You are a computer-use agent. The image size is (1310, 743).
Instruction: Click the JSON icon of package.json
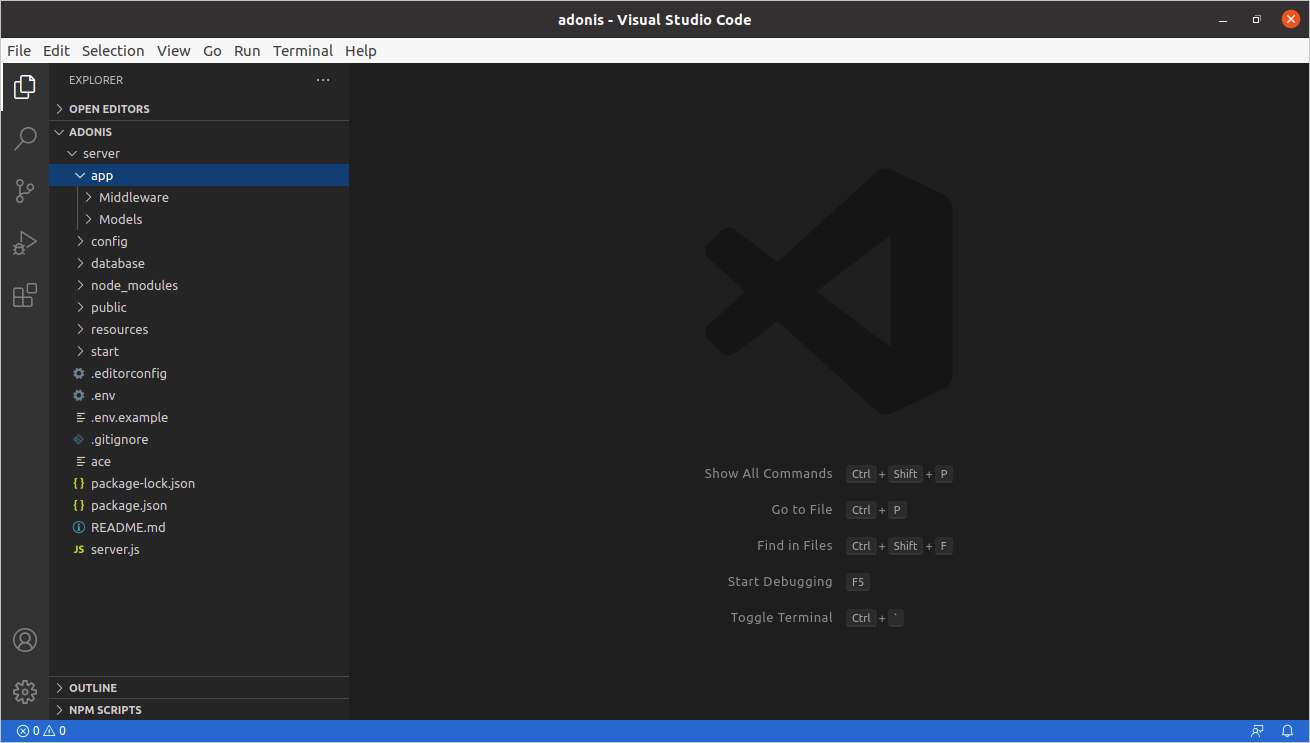click(x=79, y=505)
